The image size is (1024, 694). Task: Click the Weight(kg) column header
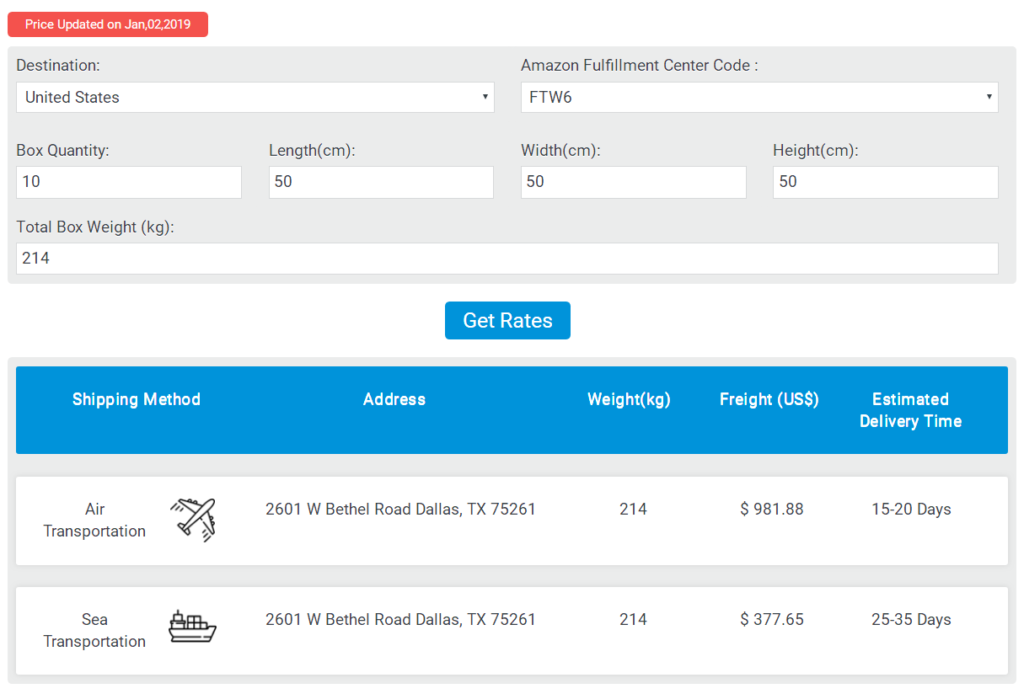tap(629, 399)
